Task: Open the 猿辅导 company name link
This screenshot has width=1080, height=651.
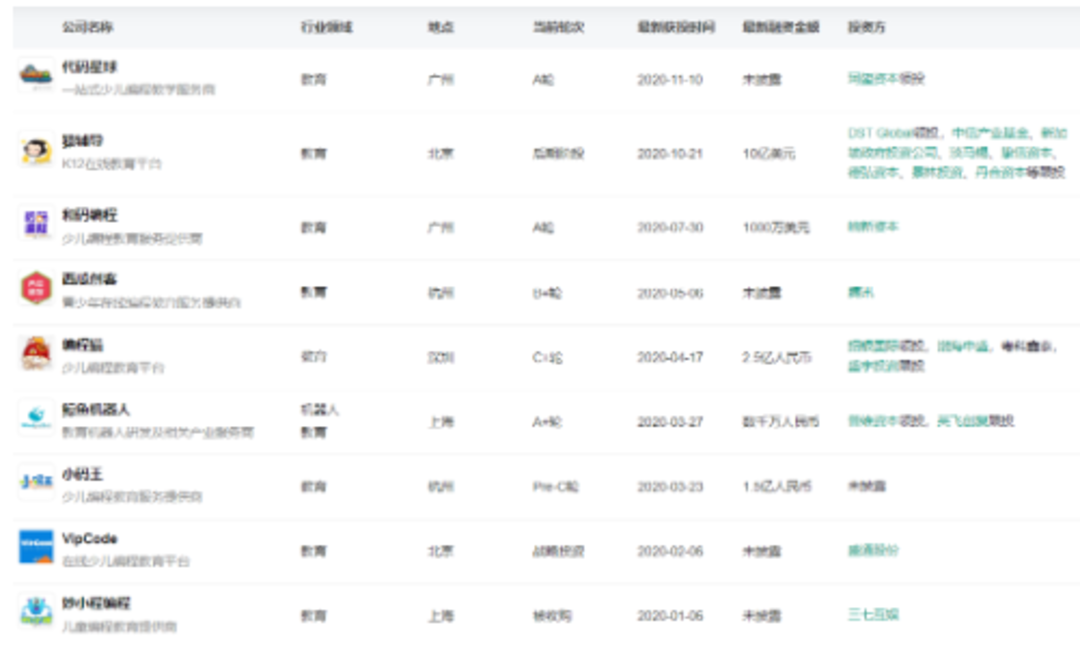Action: [82, 141]
